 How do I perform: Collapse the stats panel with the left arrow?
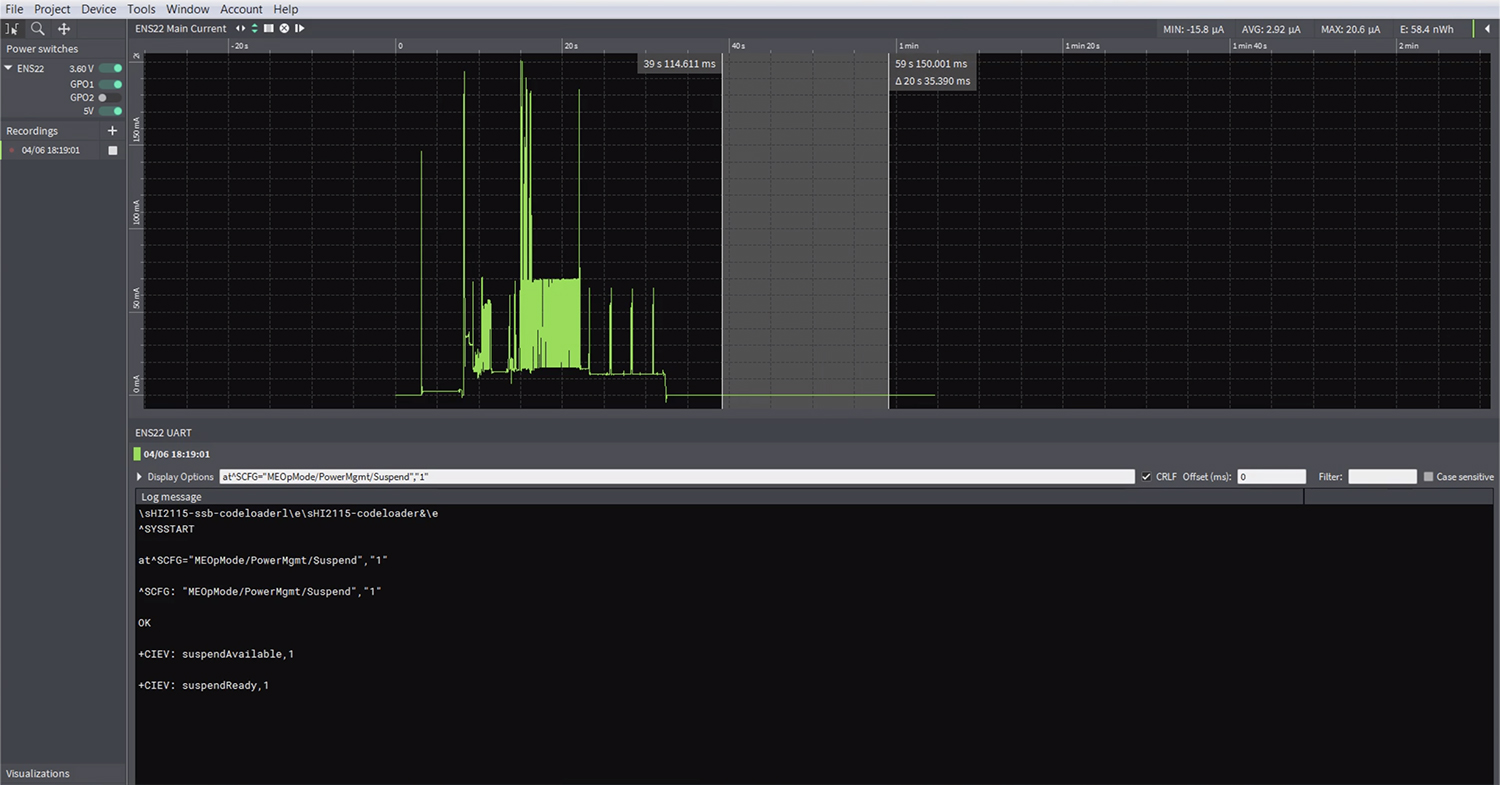point(1487,29)
